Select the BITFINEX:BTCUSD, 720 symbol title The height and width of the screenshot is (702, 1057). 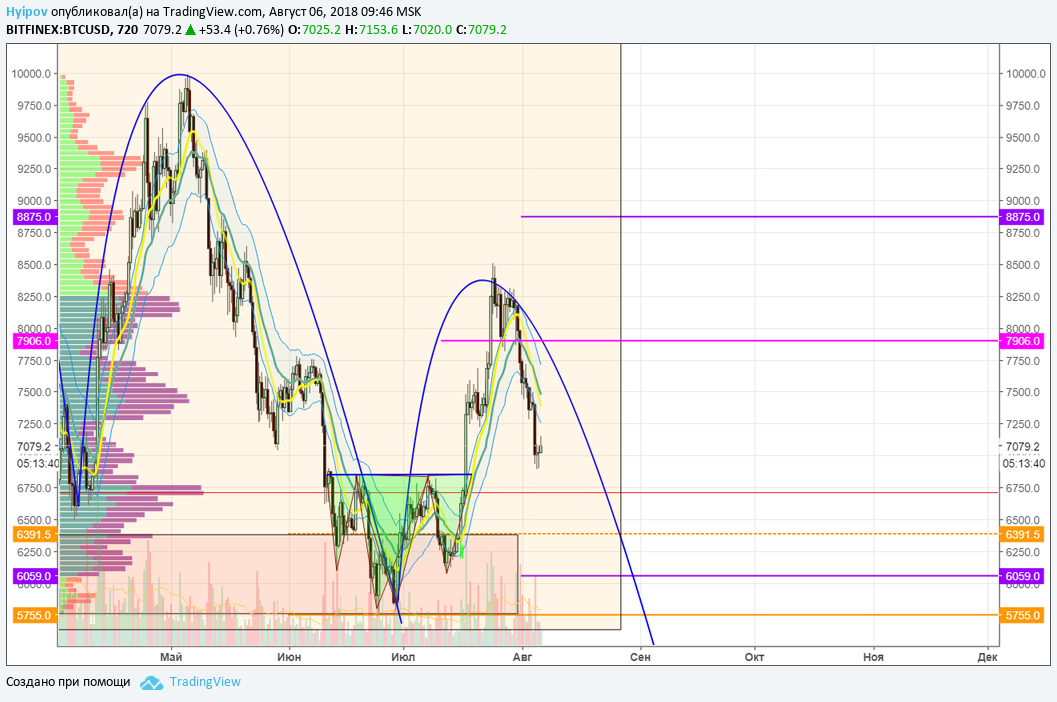(72, 30)
